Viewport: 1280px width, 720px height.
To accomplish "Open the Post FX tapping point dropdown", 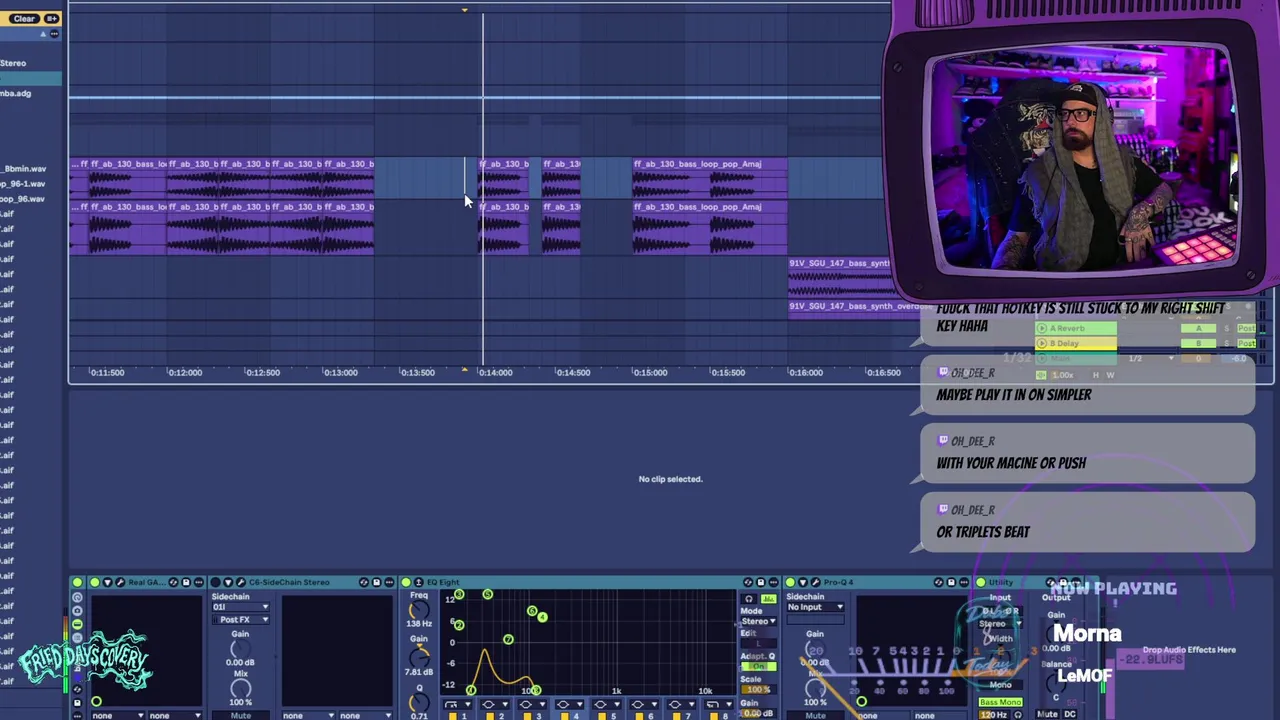I will point(240,620).
